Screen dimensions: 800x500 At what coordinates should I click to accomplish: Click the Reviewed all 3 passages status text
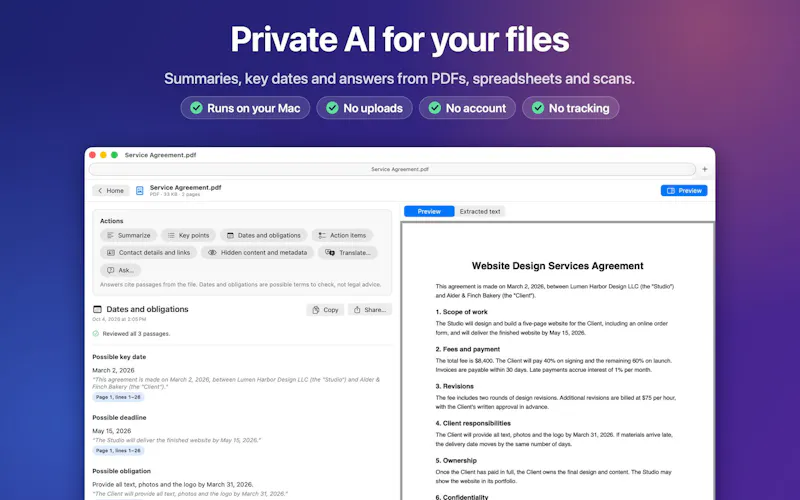[136, 334]
